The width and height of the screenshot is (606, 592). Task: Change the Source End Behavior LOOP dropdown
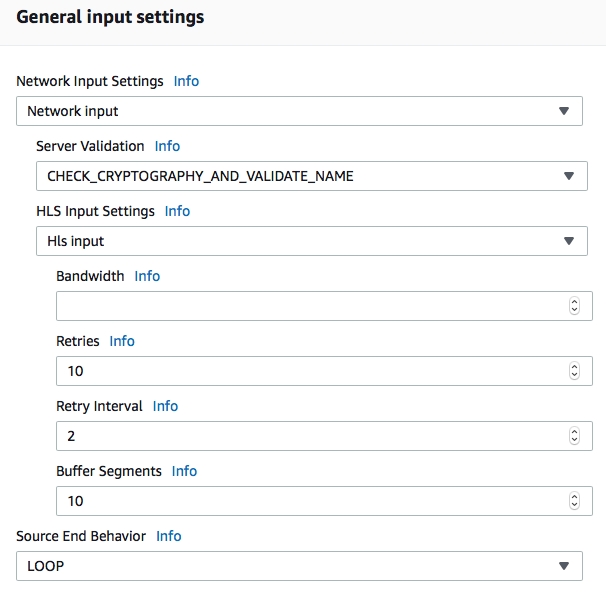pos(299,566)
